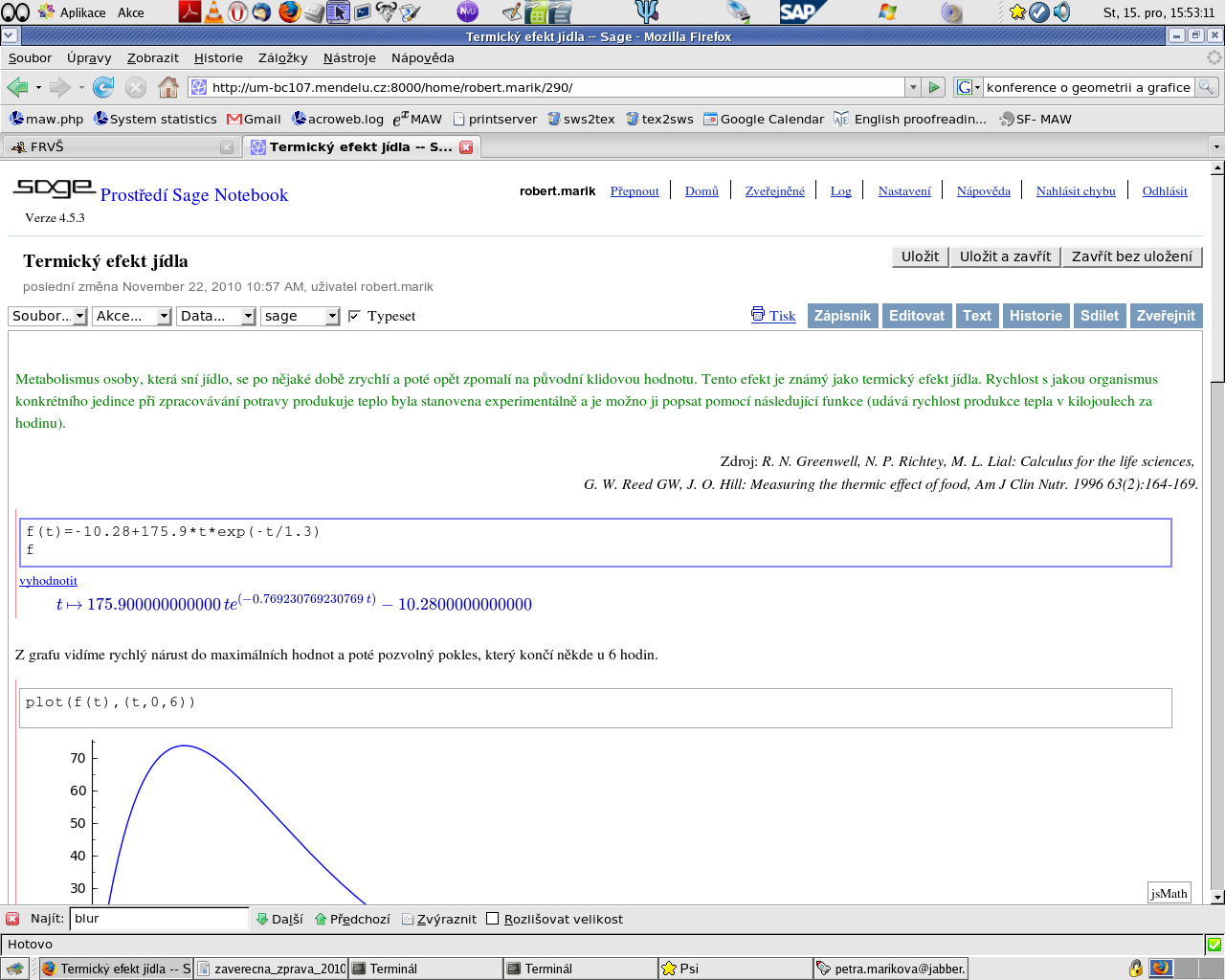The image size is (1225, 980).
Task: Open the Soubor... dropdown in notebook
Action: coord(48,316)
